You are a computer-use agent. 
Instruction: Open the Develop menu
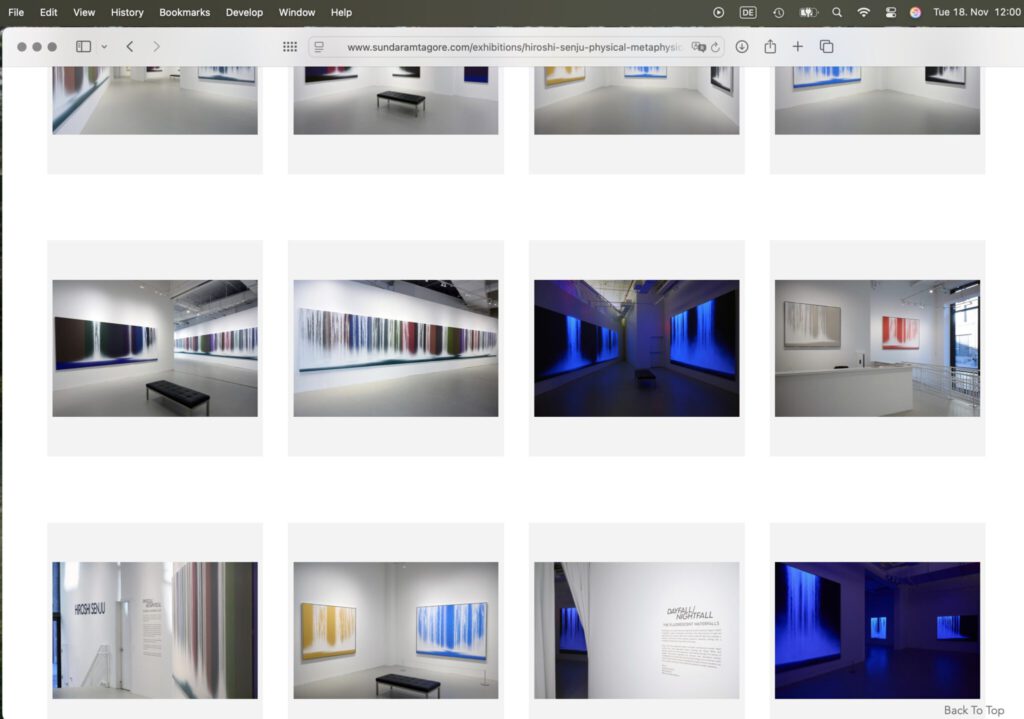pos(244,12)
